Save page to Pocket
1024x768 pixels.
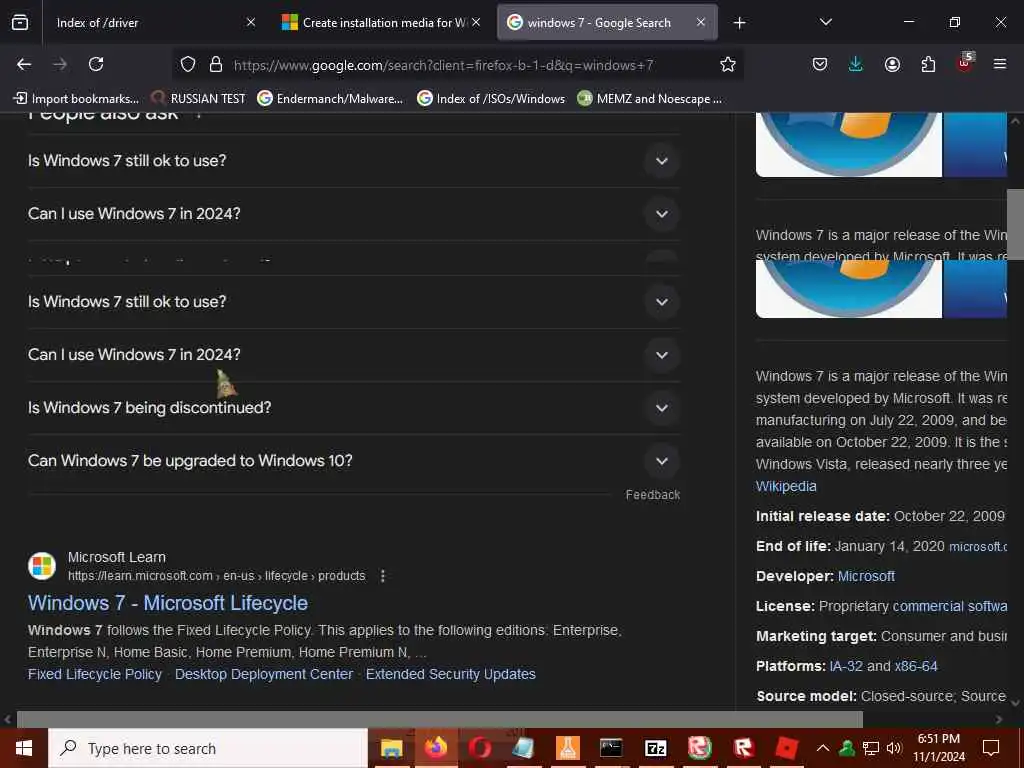tap(820, 64)
